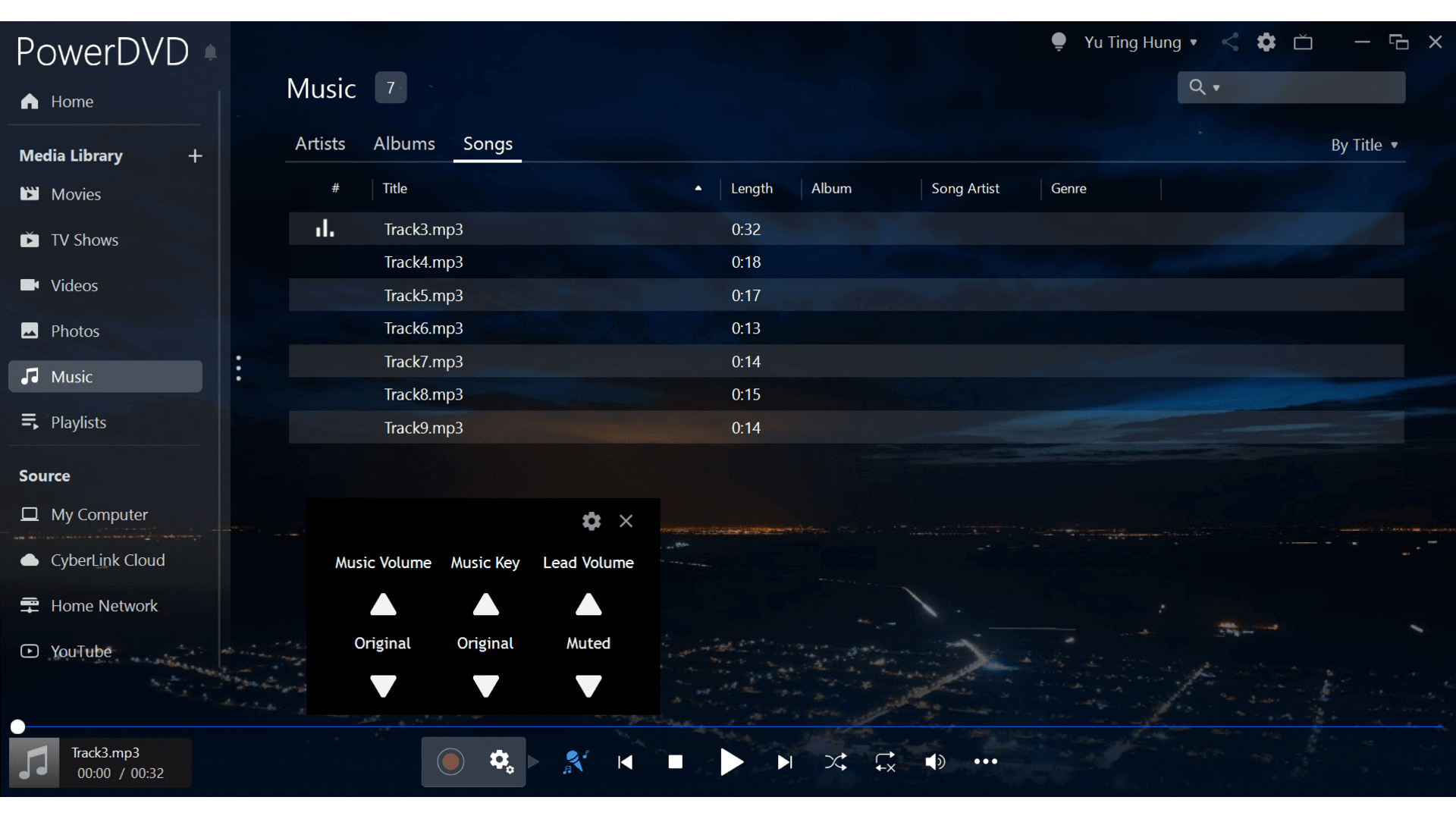Click the playback seek bar handle

[17, 727]
